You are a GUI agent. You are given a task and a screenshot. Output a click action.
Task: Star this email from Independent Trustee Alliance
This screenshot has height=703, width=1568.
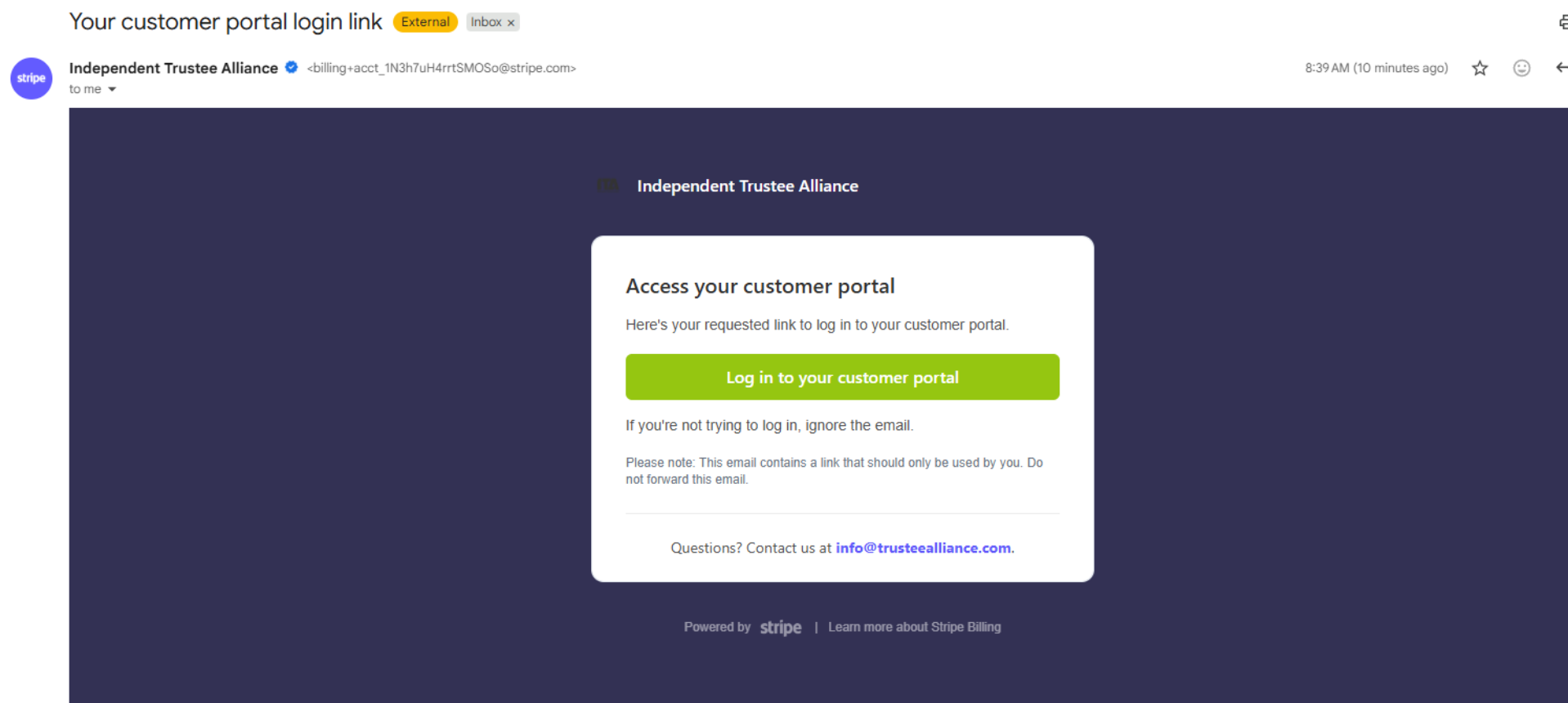coord(1480,69)
